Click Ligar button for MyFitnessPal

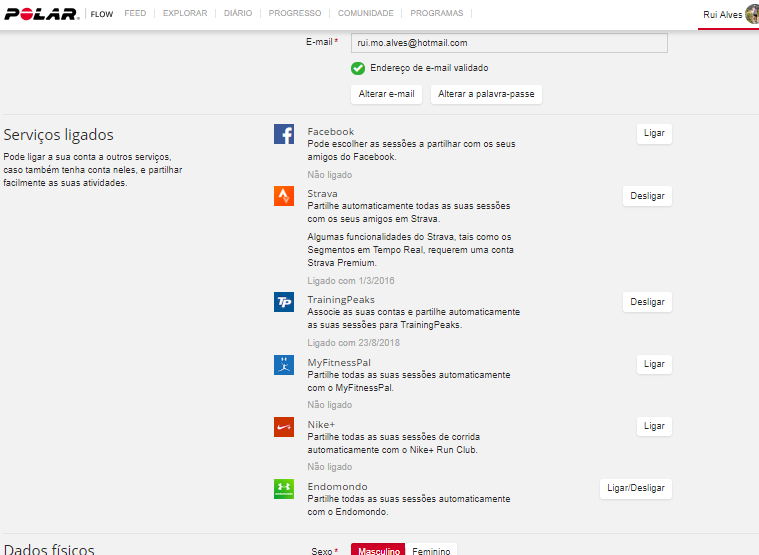[654, 364]
